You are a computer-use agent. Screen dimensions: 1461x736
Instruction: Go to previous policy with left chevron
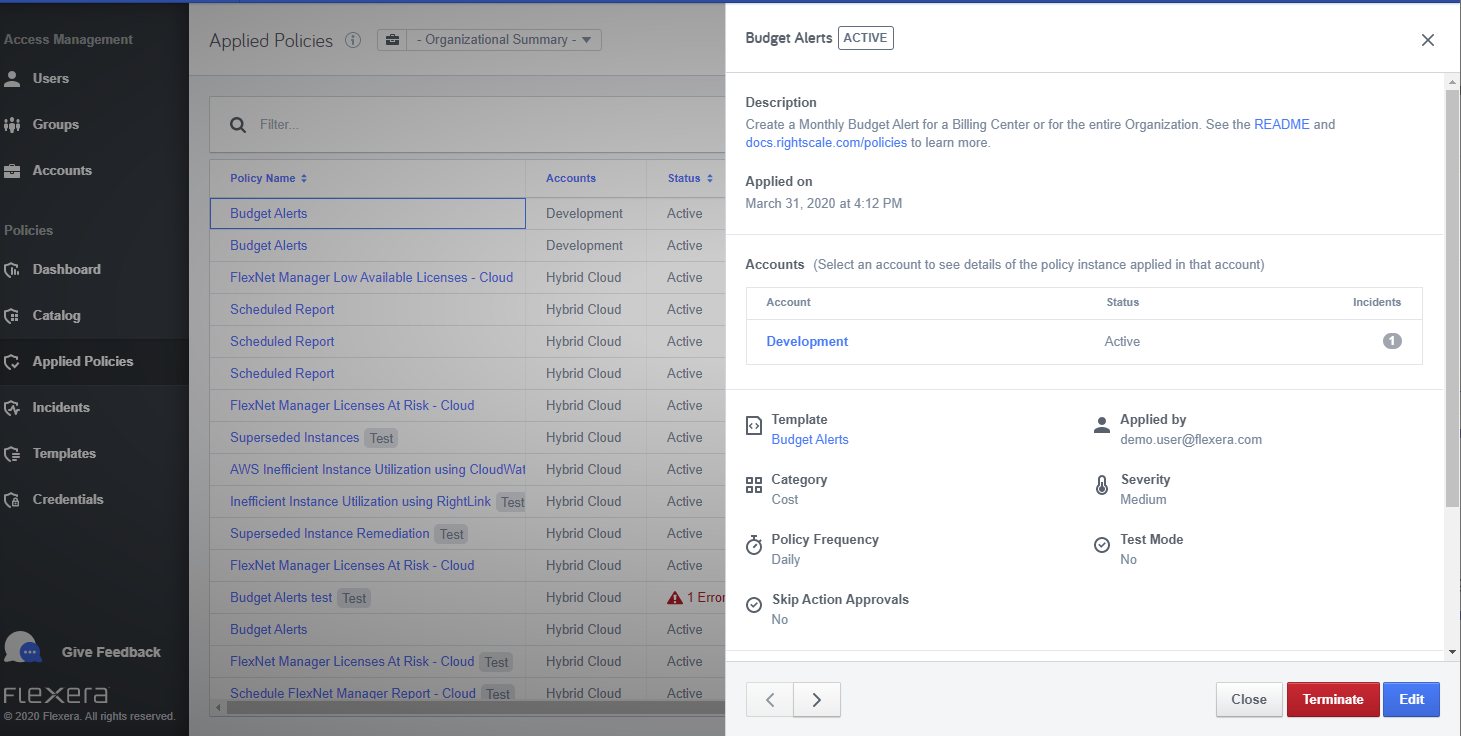click(x=770, y=700)
